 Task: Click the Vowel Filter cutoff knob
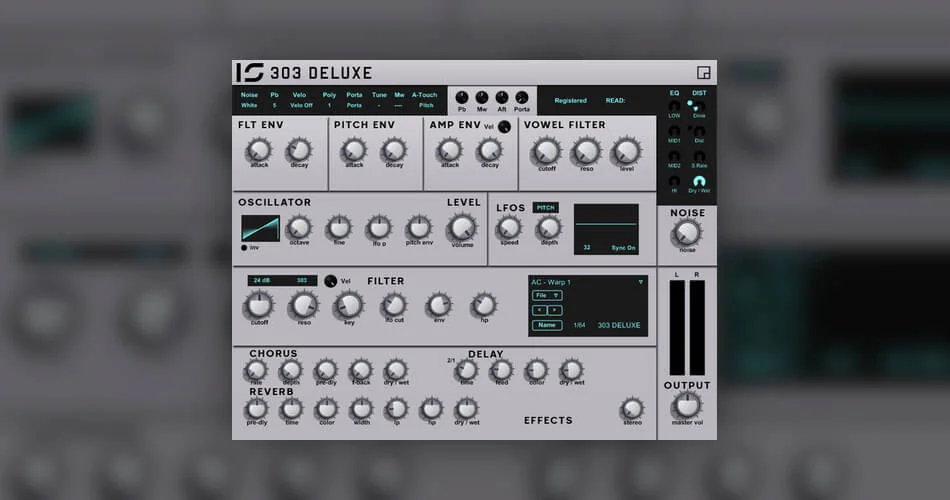pos(546,152)
